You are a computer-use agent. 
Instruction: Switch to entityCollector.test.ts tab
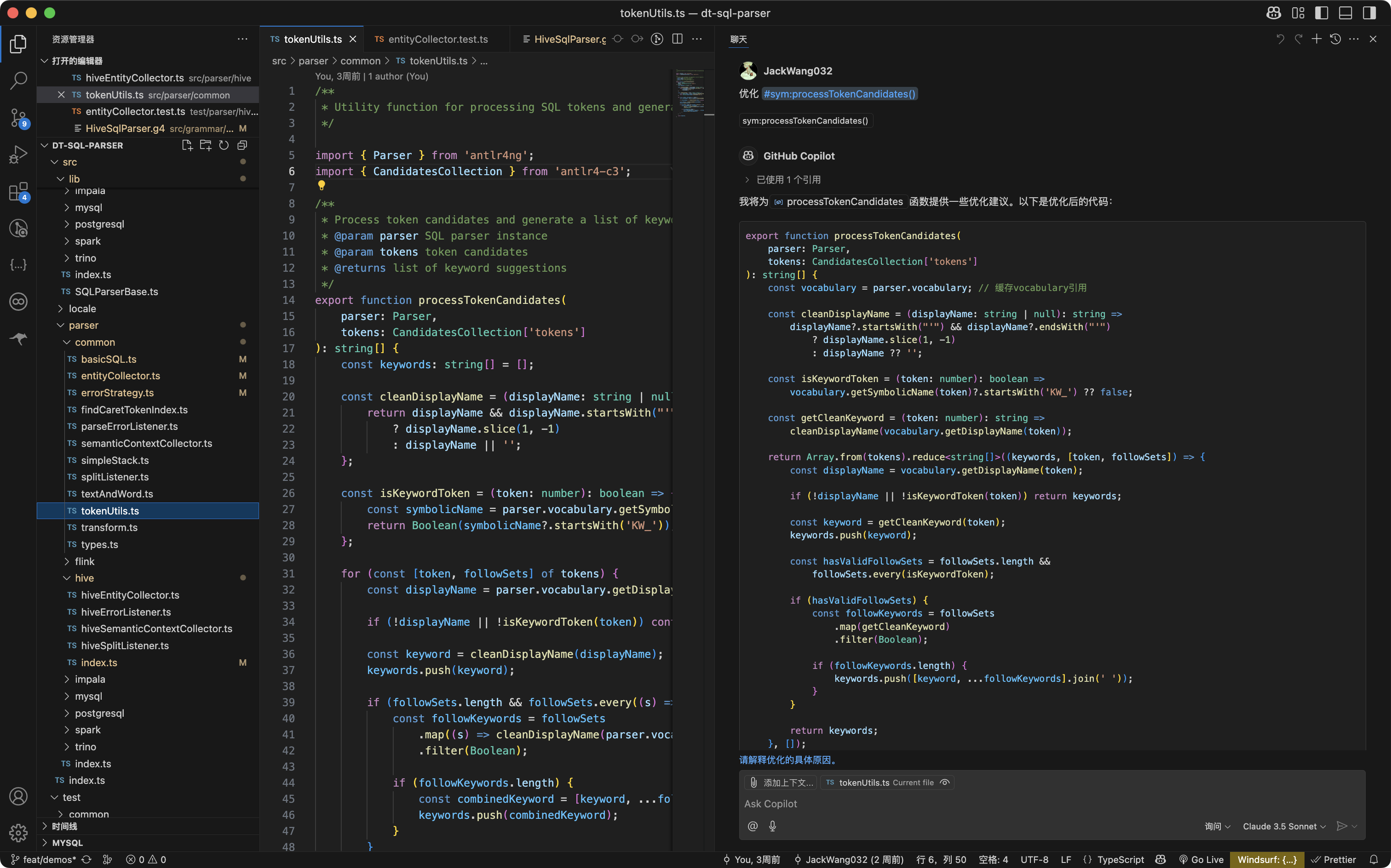coord(437,39)
